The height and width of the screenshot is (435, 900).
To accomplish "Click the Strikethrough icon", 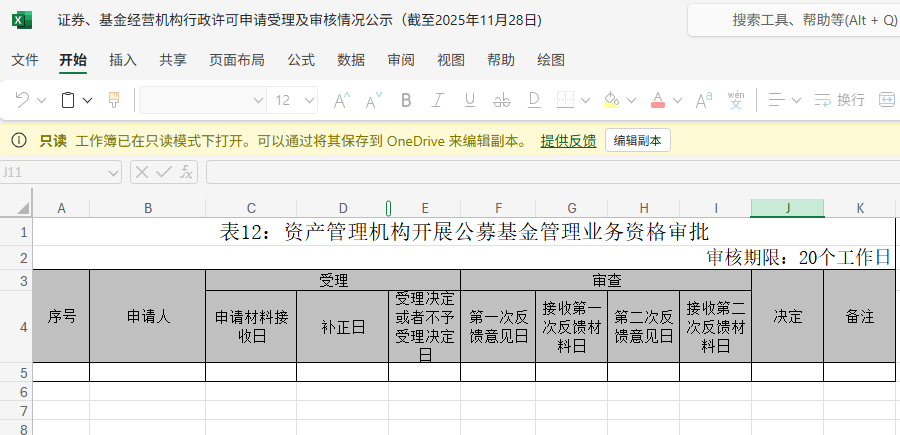I will pos(503,100).
